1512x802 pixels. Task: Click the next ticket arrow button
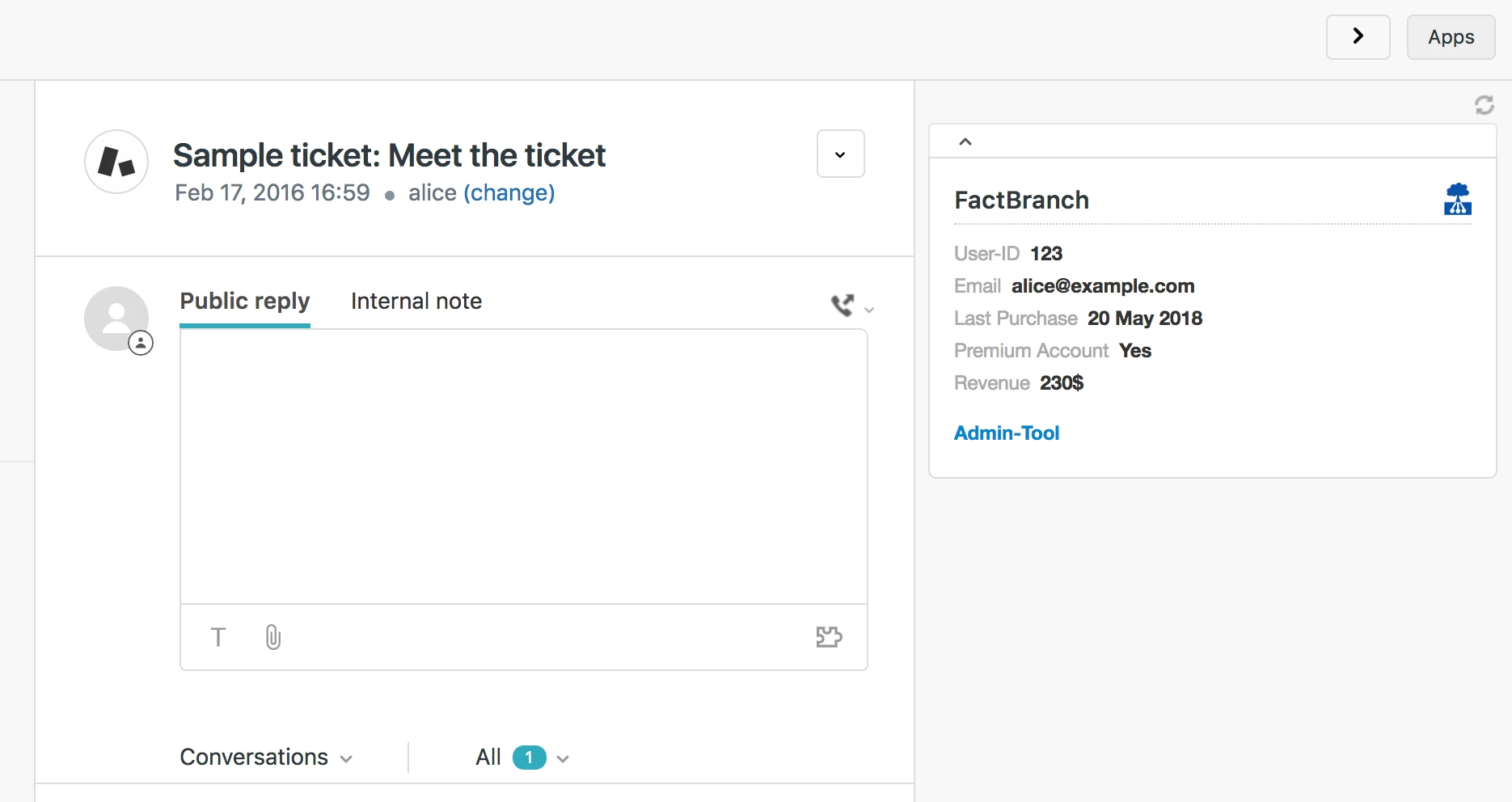click(1358, 36)
